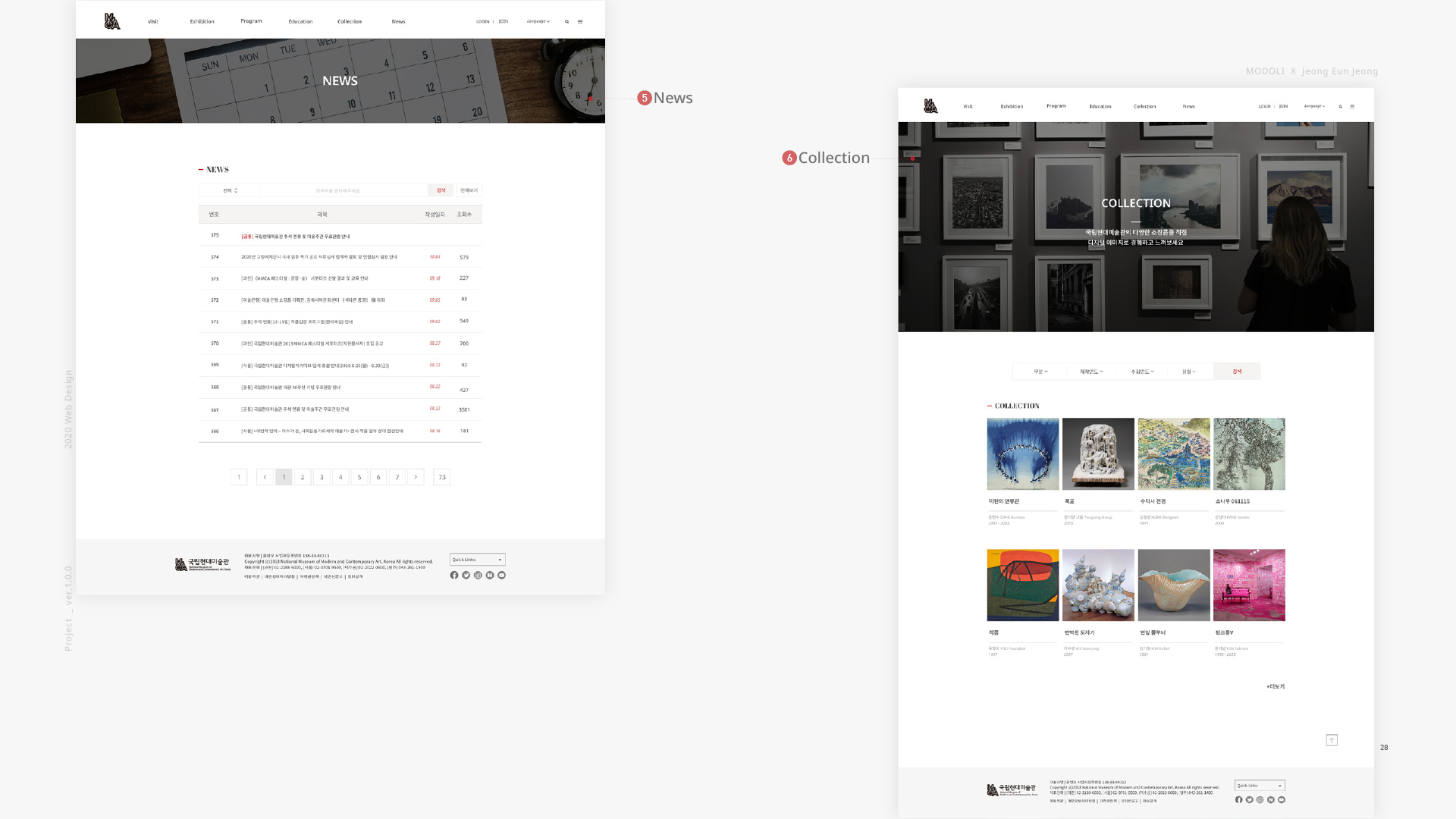Image resolution: width=1456 pixels, height=819 pixels.
Task: Open the Quick Links dropdown in the Collection page footer
Action: coord(1260,786)
